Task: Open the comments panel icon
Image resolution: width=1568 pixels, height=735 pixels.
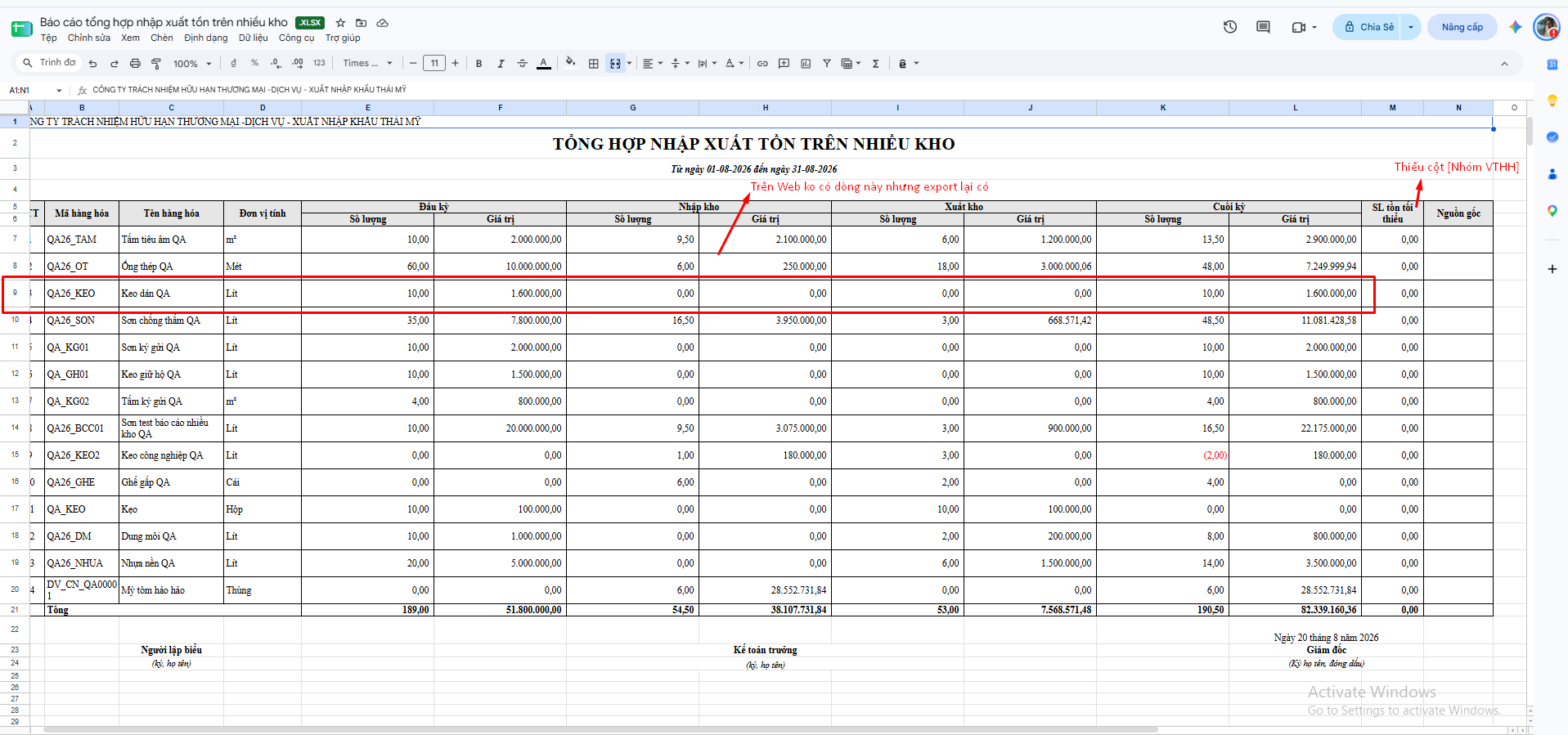Action: coord(1263,27)
